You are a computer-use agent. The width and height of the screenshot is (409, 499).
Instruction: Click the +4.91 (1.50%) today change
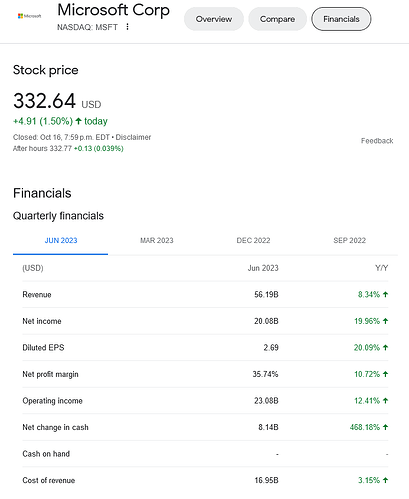point(60,121)
